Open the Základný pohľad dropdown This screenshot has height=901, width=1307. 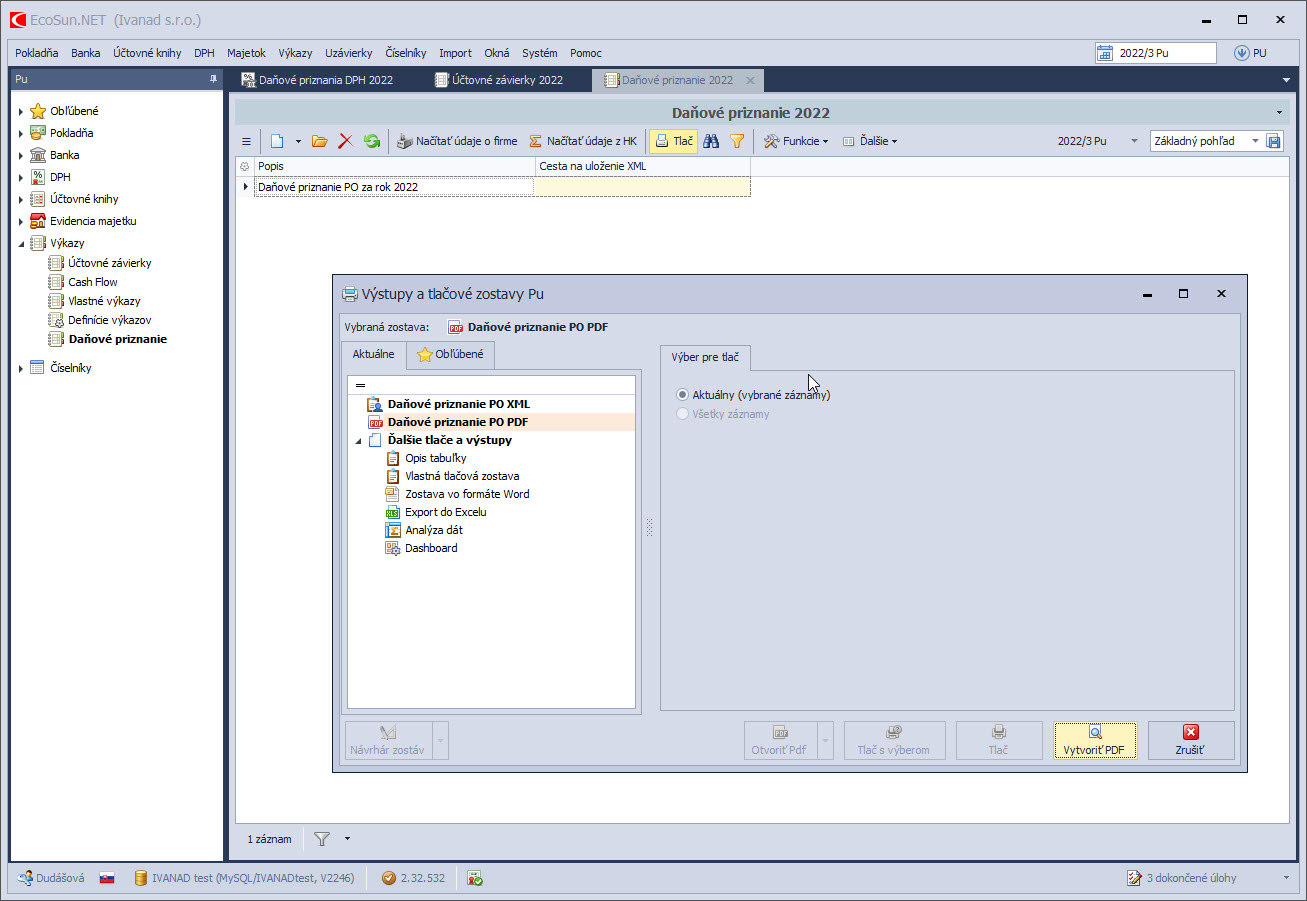coord(1255,142)
